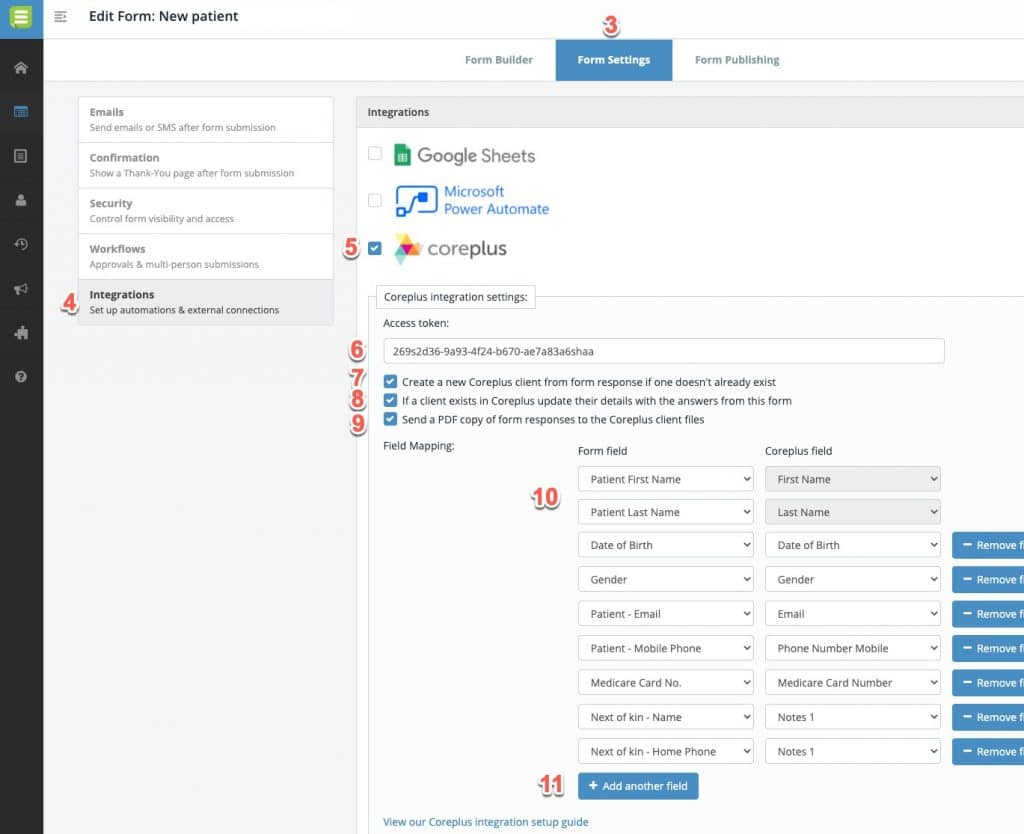Uncheck 'Send a PDF copy of form responses'
Screen dimensions: 1024x834
(x=390, y=418)
